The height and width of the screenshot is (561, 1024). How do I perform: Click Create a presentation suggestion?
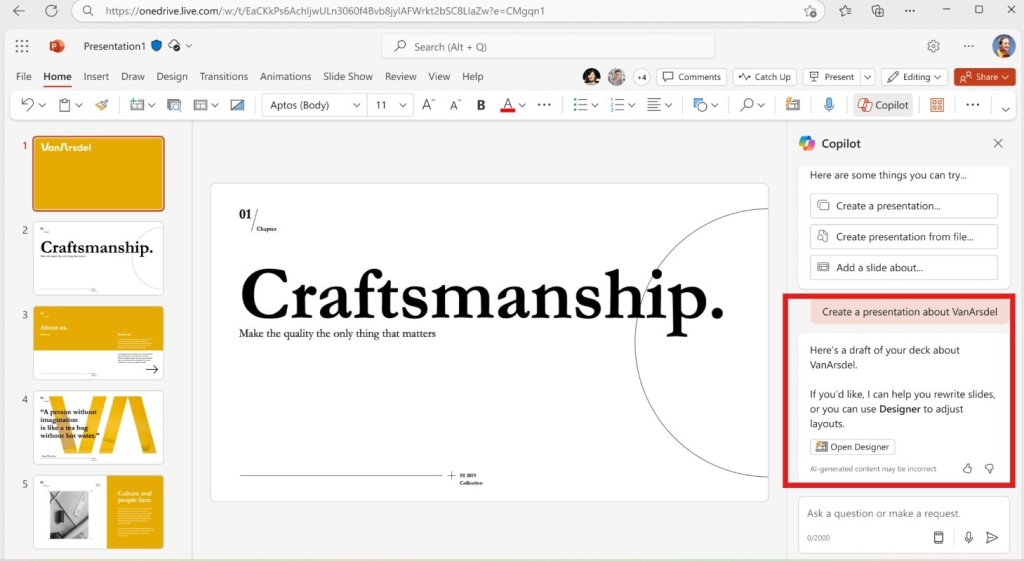tap(904, 206)
